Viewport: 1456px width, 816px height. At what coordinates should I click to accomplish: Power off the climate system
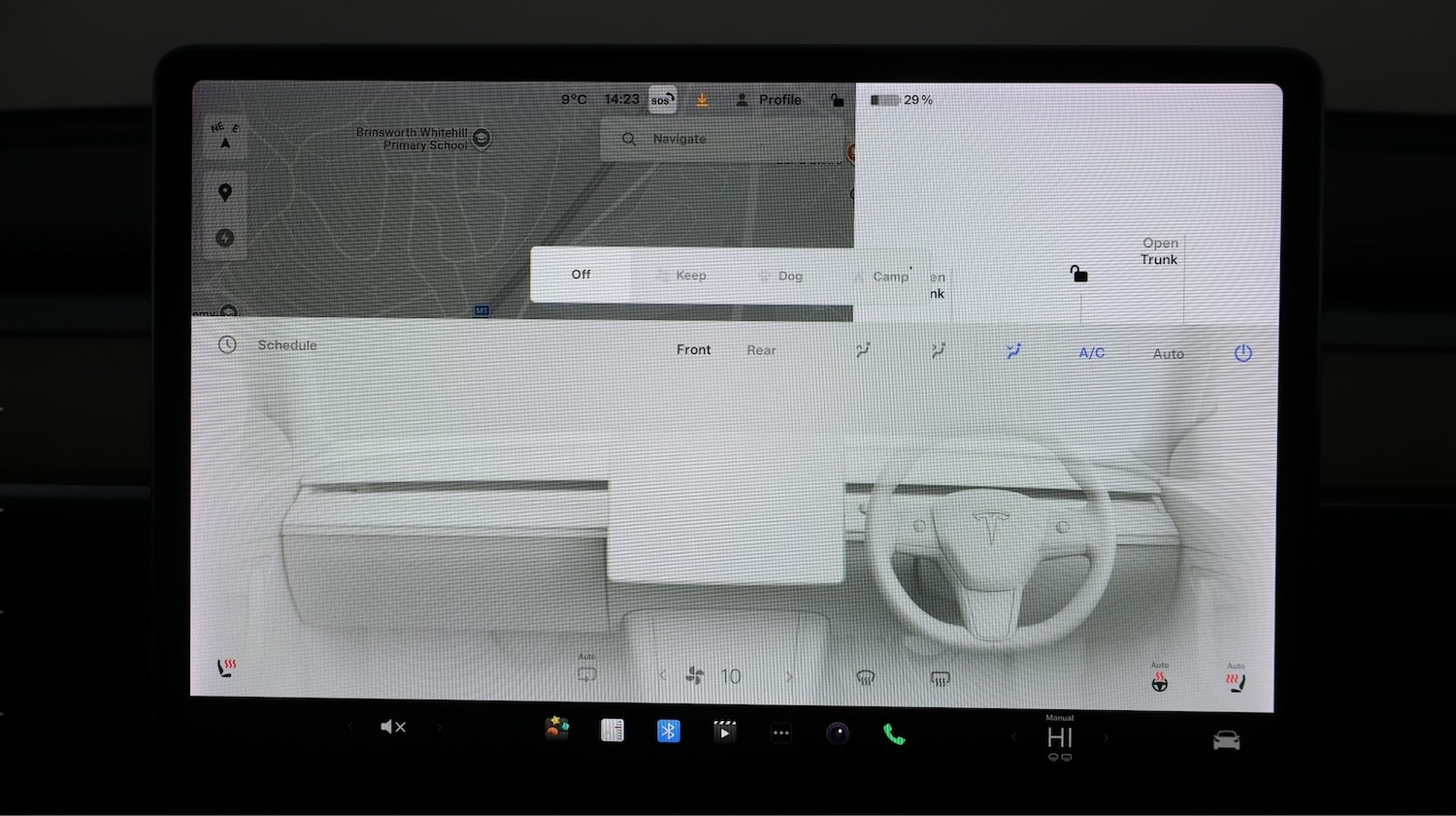click(x=1243, y=352)
